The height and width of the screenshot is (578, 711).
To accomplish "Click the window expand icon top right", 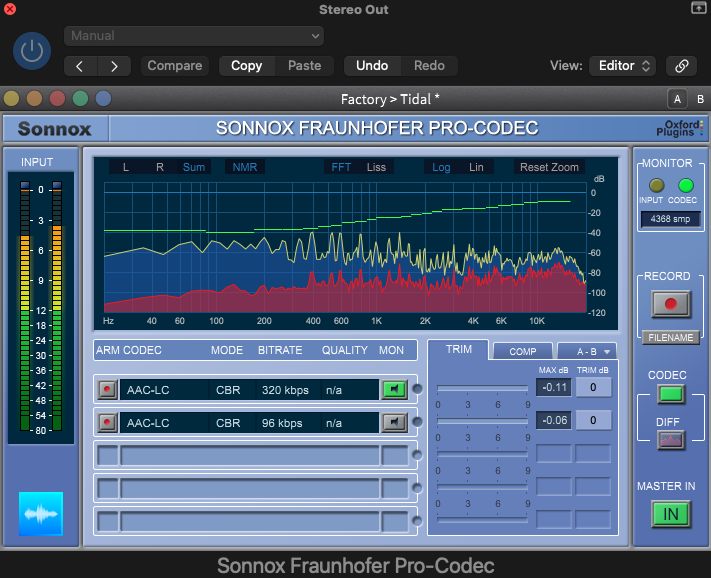I will coord(698,8).
